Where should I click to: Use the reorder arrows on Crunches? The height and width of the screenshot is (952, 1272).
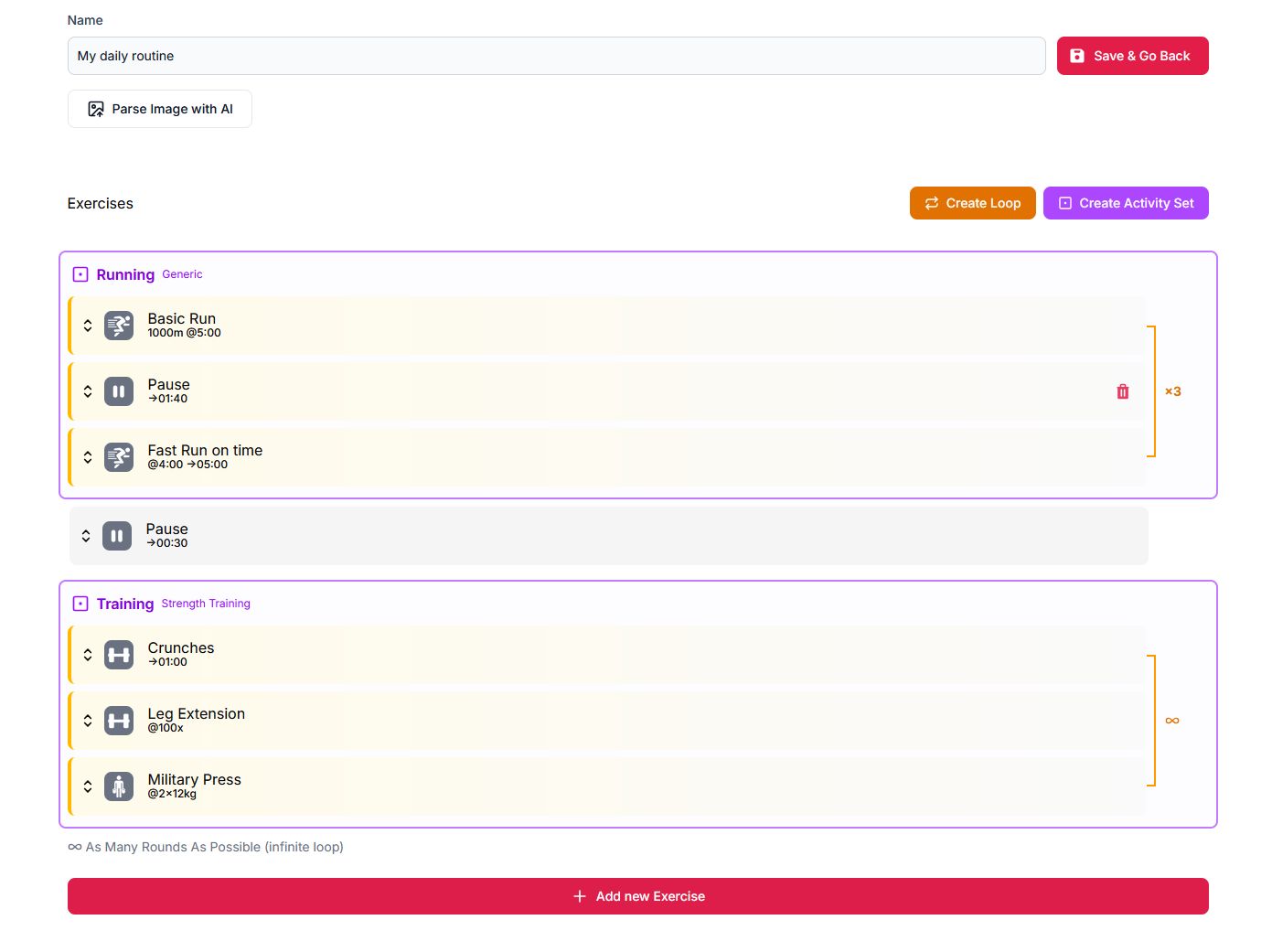88,655
